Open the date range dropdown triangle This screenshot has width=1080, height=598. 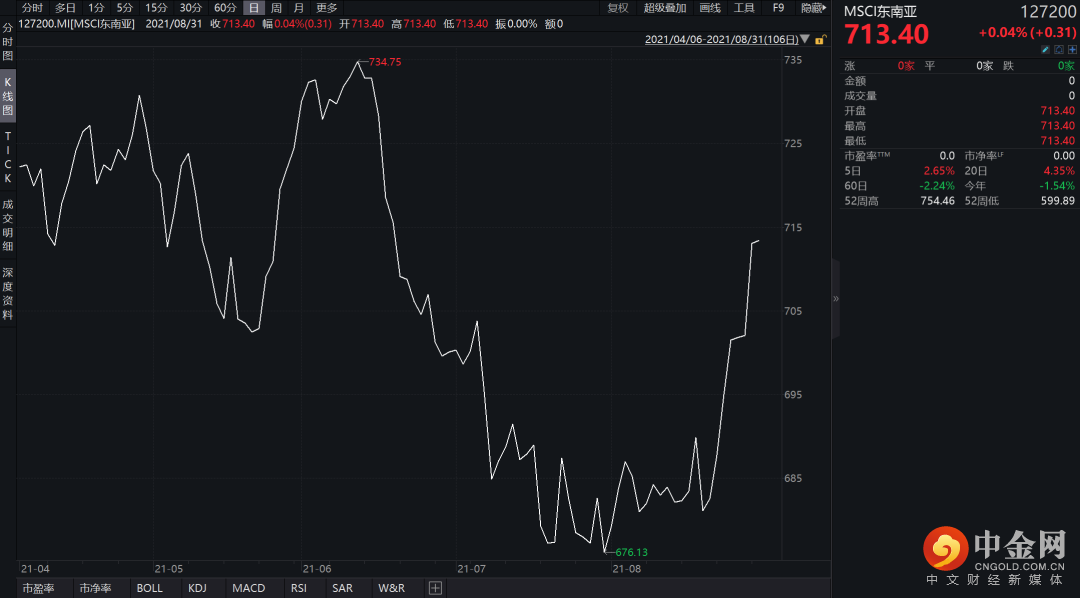[x=805, y=40]
